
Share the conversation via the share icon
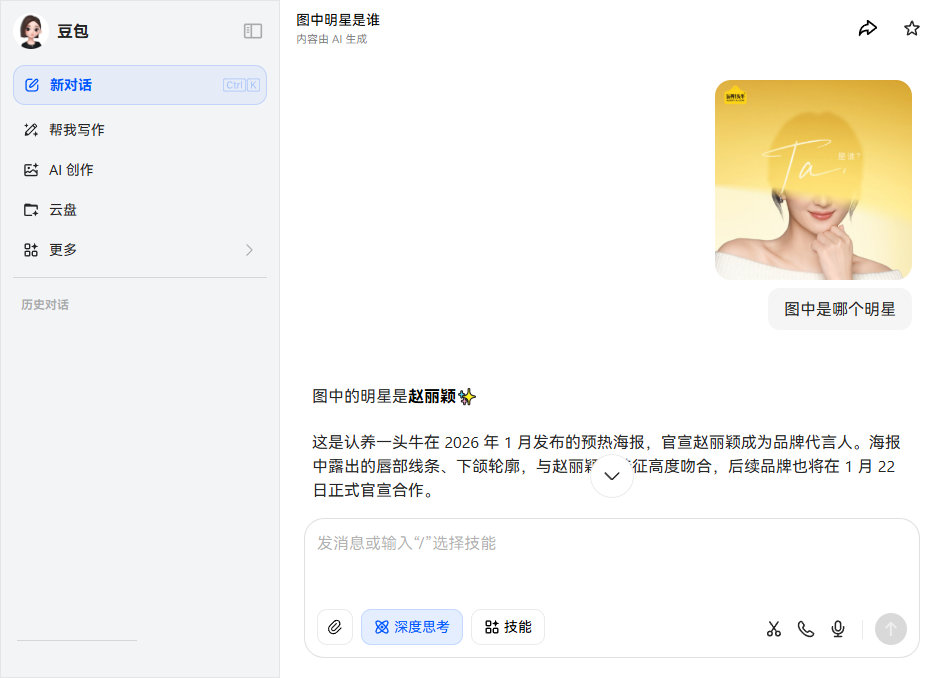coord(868,28)
